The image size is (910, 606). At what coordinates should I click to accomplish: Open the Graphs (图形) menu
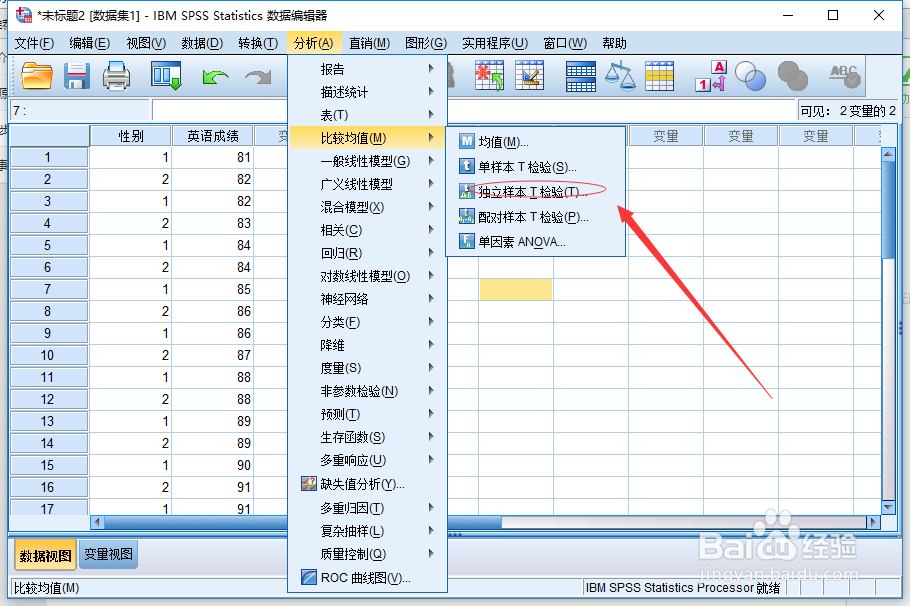426,43
